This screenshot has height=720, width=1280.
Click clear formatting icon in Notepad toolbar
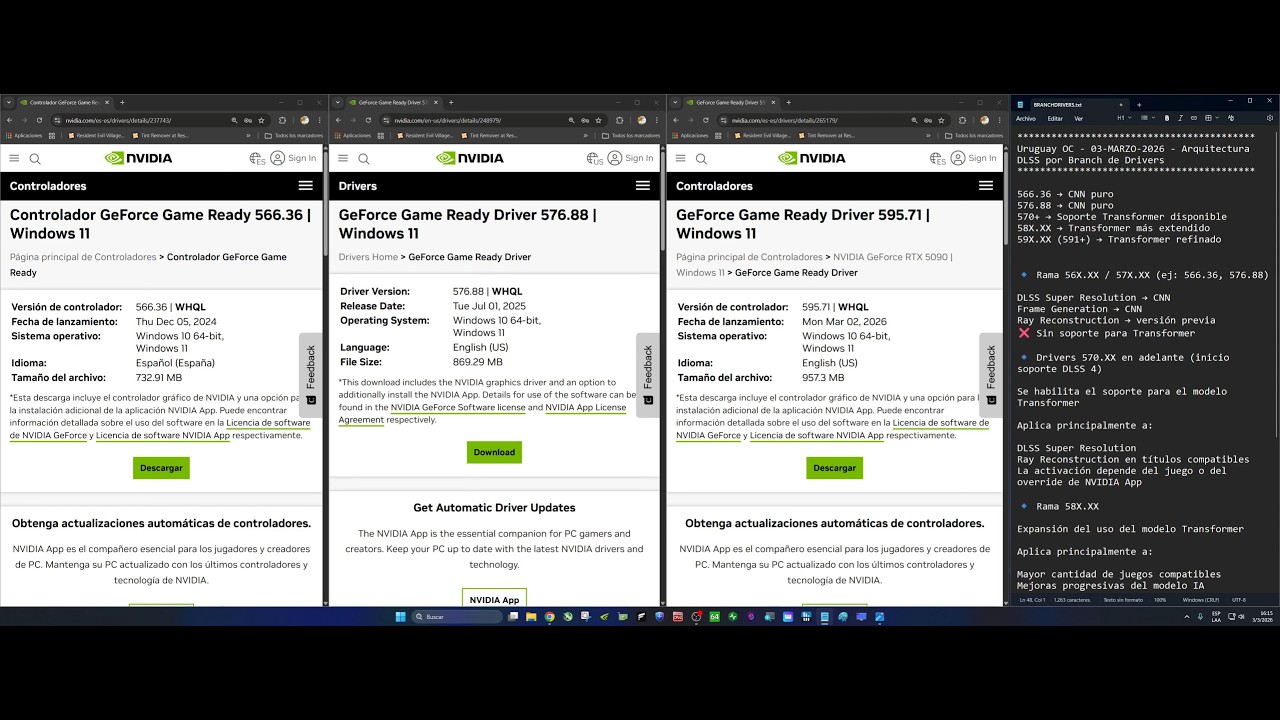click(x=1231, y=118)
